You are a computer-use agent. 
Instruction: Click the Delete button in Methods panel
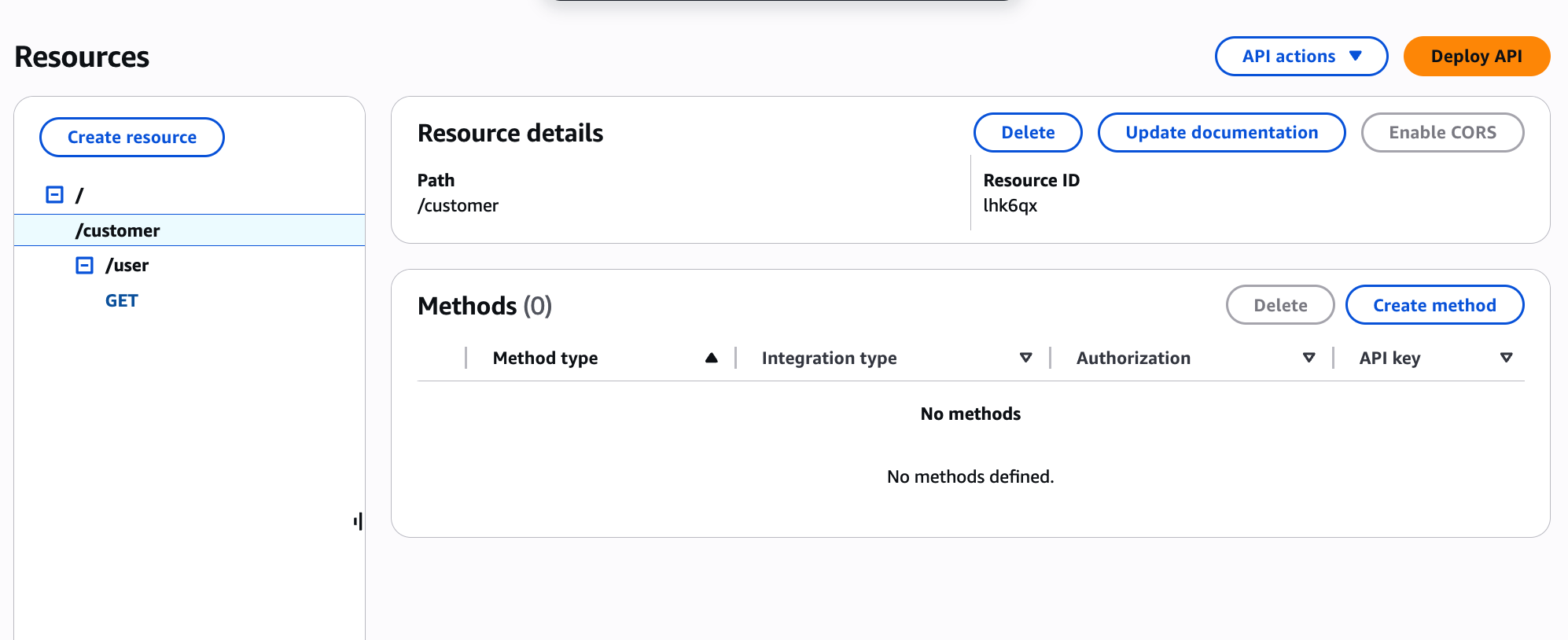1279,305
